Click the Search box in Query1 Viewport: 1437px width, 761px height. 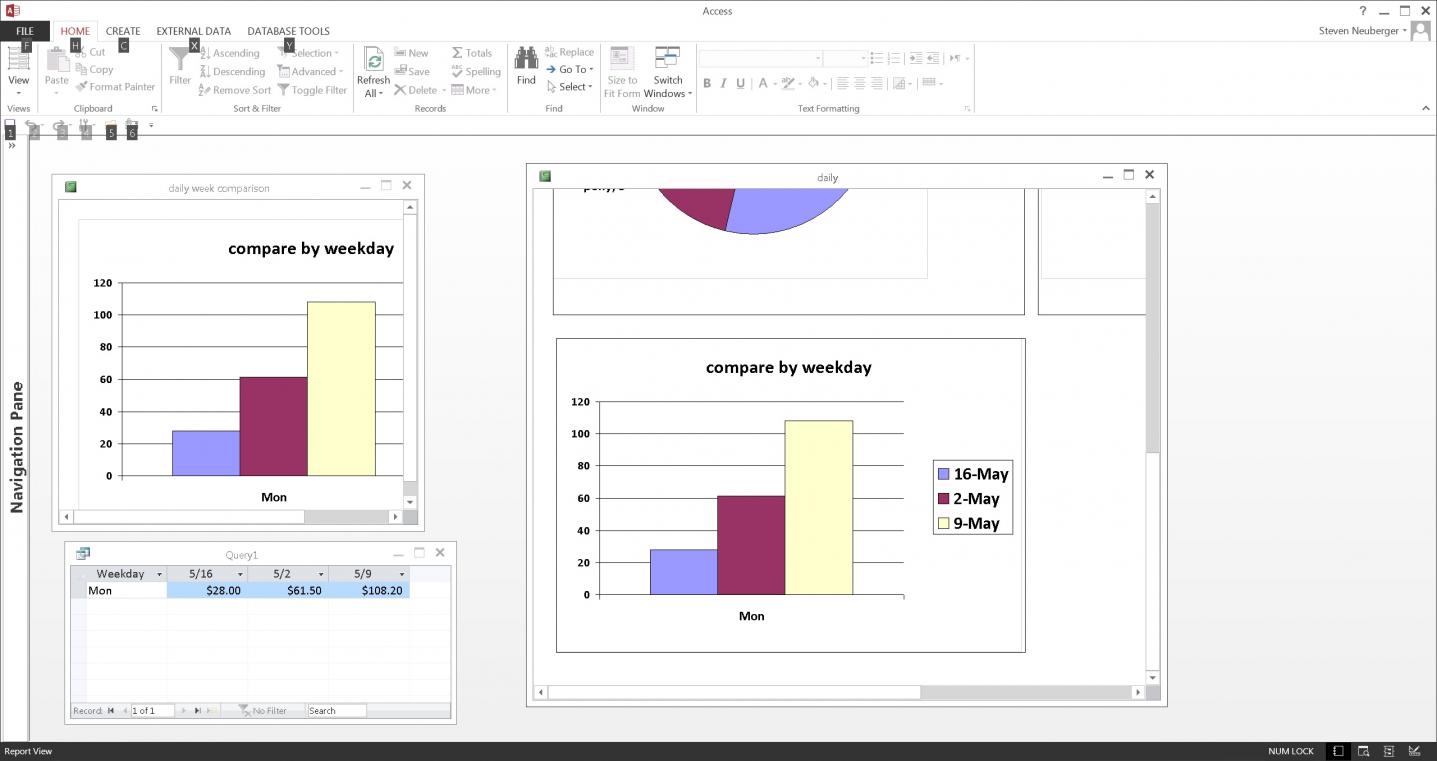337,711
